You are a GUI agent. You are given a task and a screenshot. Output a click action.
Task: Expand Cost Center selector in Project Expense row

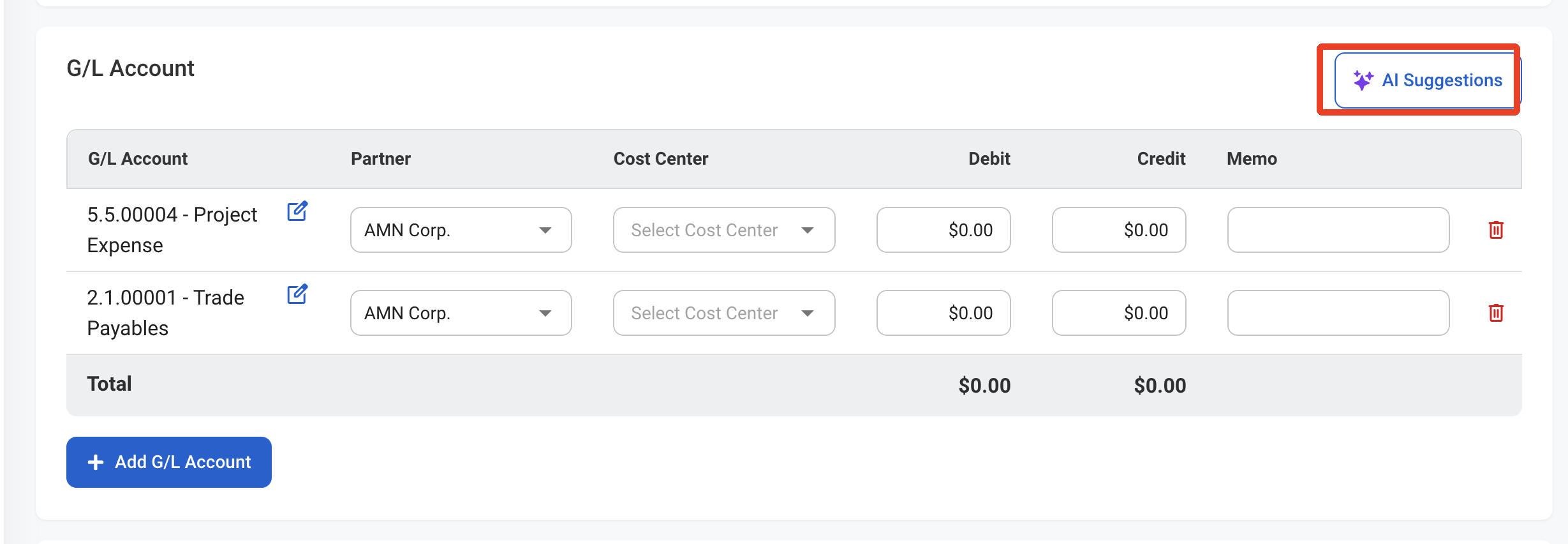(724, 230)
